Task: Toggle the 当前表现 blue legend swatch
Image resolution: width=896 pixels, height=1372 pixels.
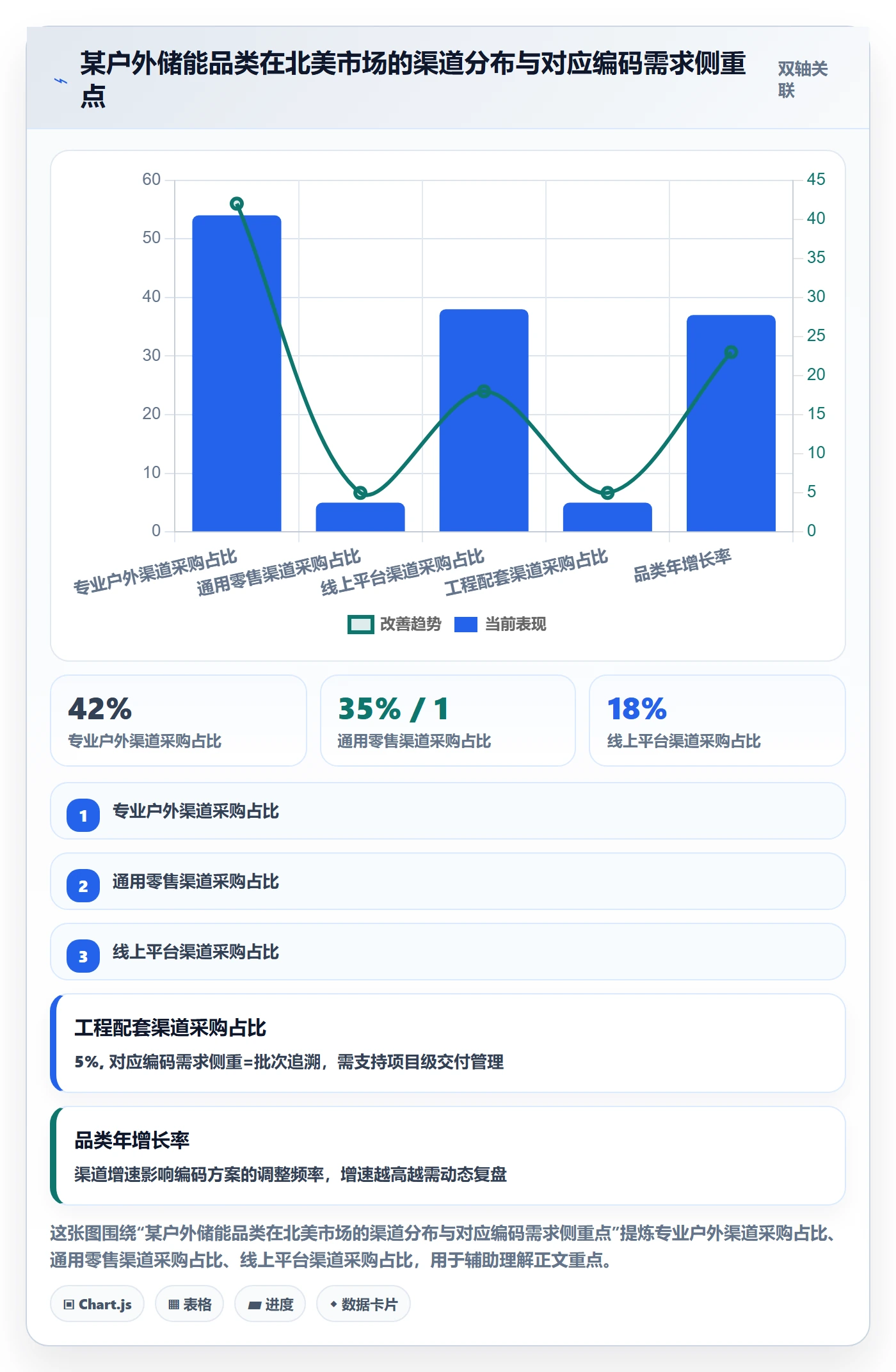Action: tap(465, 625)
